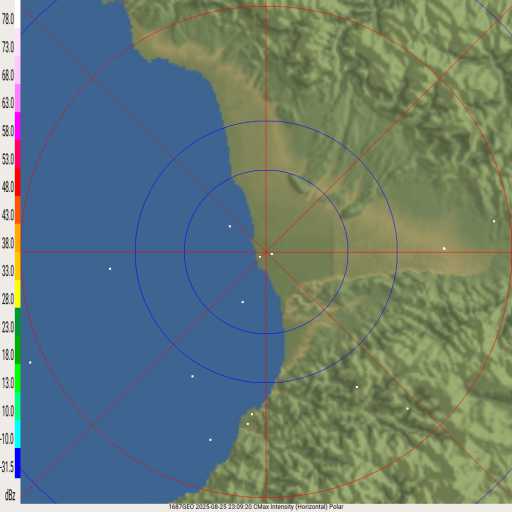
Task: Select the orange 38.0 dBz legend color
Action: coord(18,238)
